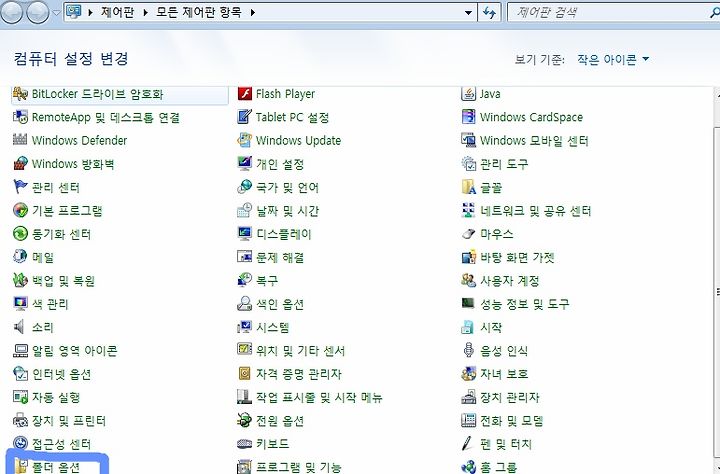Viewport: 720px width, 474px height.
Task: Click the Back navigation button
Action: [x=11, y=12]
